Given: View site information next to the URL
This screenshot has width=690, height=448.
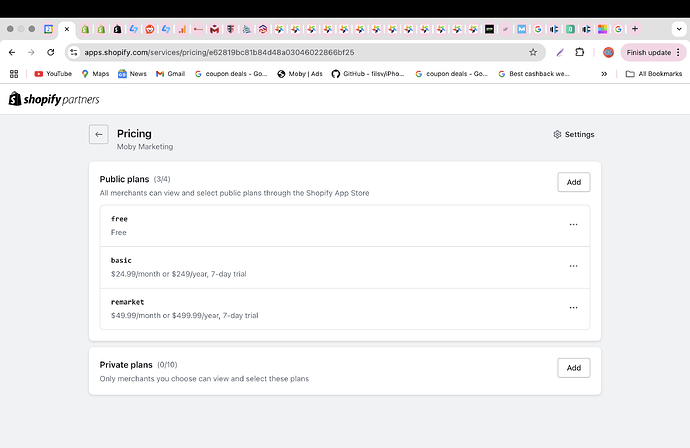Looking at the screenshot, I should click(x=73, y=52).
